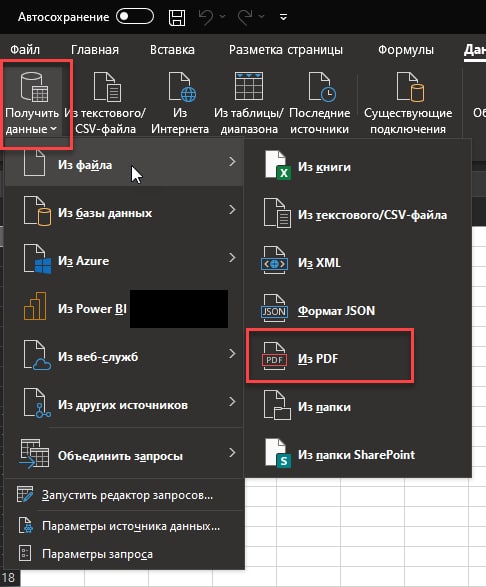Viewport: 486px width, 587px height.
Task: Choose Запустить редактор запросов... entry
Action: click(x=124, y=495)
